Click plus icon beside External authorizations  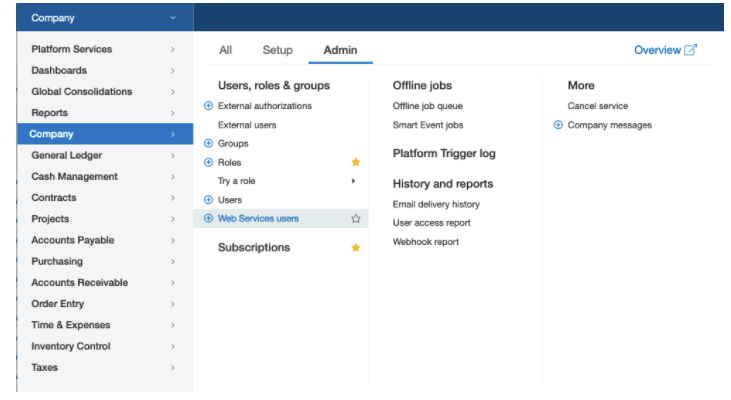[208, 106]
